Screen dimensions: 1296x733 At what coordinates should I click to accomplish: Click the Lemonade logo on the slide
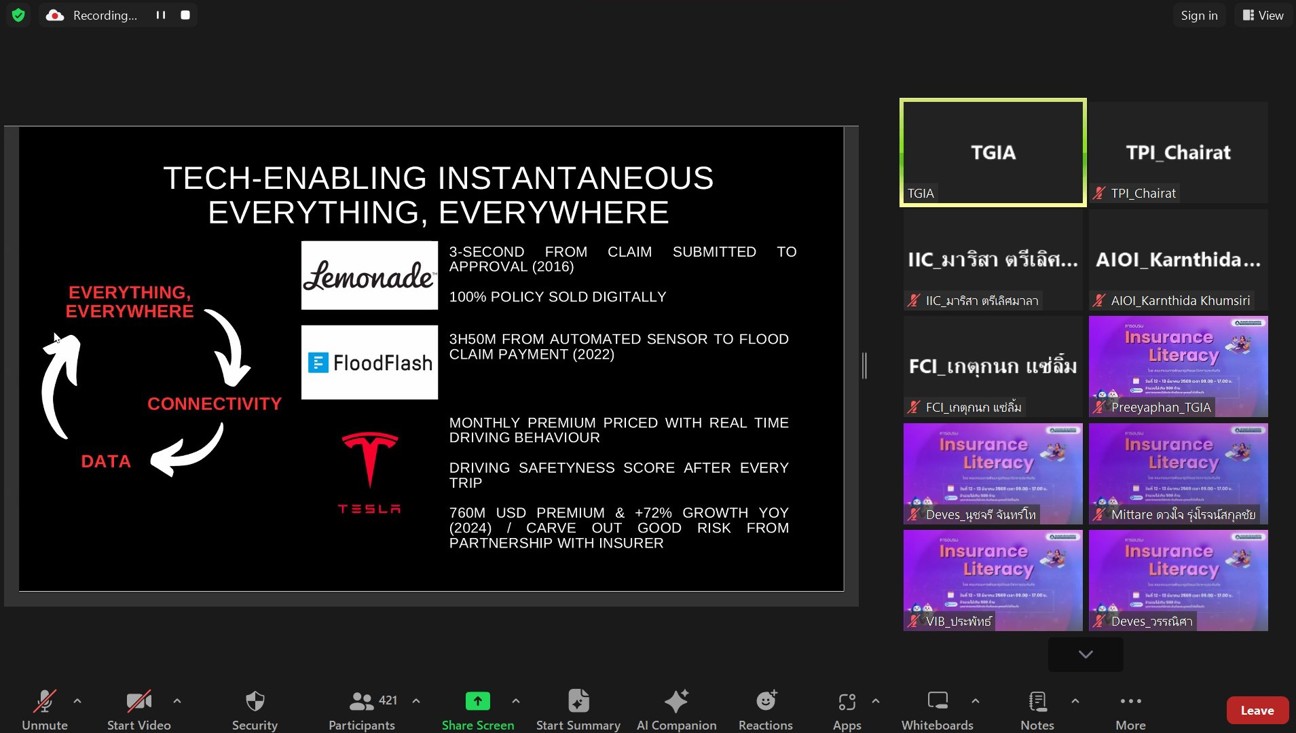(x=370, y=275)
